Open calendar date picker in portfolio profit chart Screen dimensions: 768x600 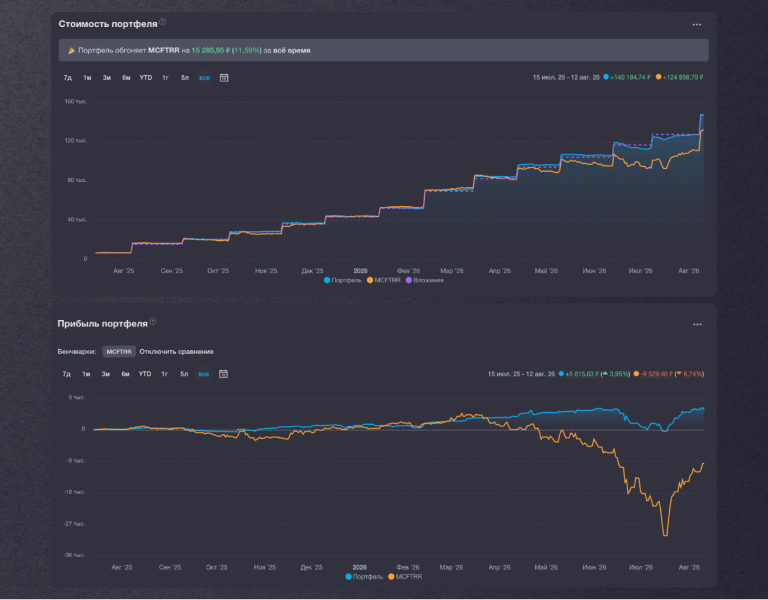click(223, 374)
